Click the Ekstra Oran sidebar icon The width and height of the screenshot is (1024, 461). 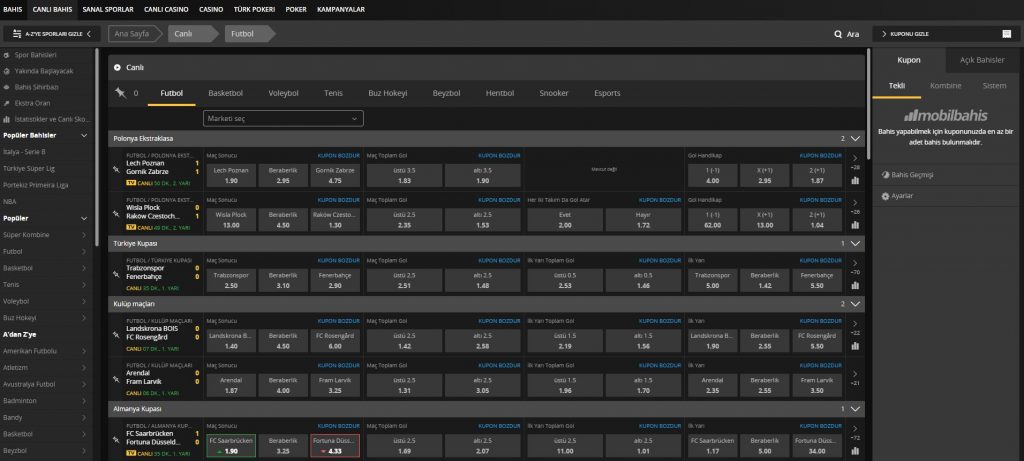coord(7,103)
